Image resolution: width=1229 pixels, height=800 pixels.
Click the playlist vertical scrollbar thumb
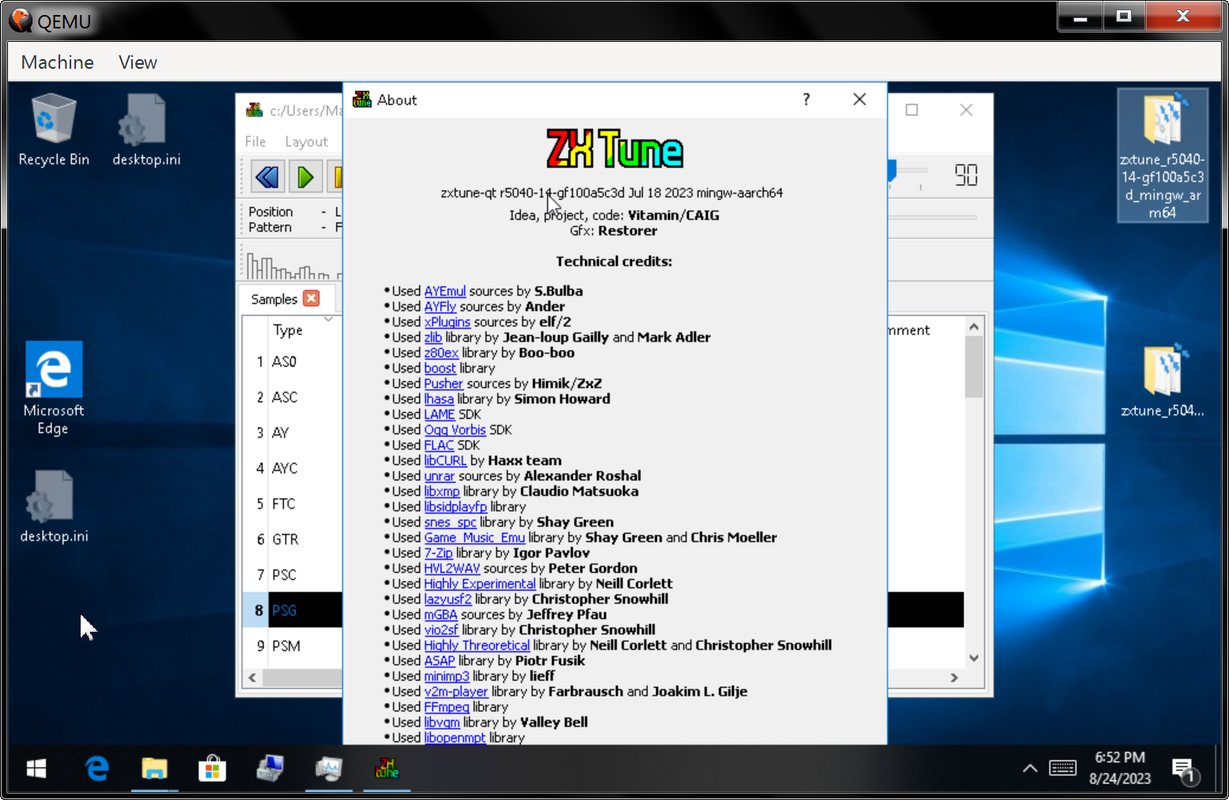point(974,367)
